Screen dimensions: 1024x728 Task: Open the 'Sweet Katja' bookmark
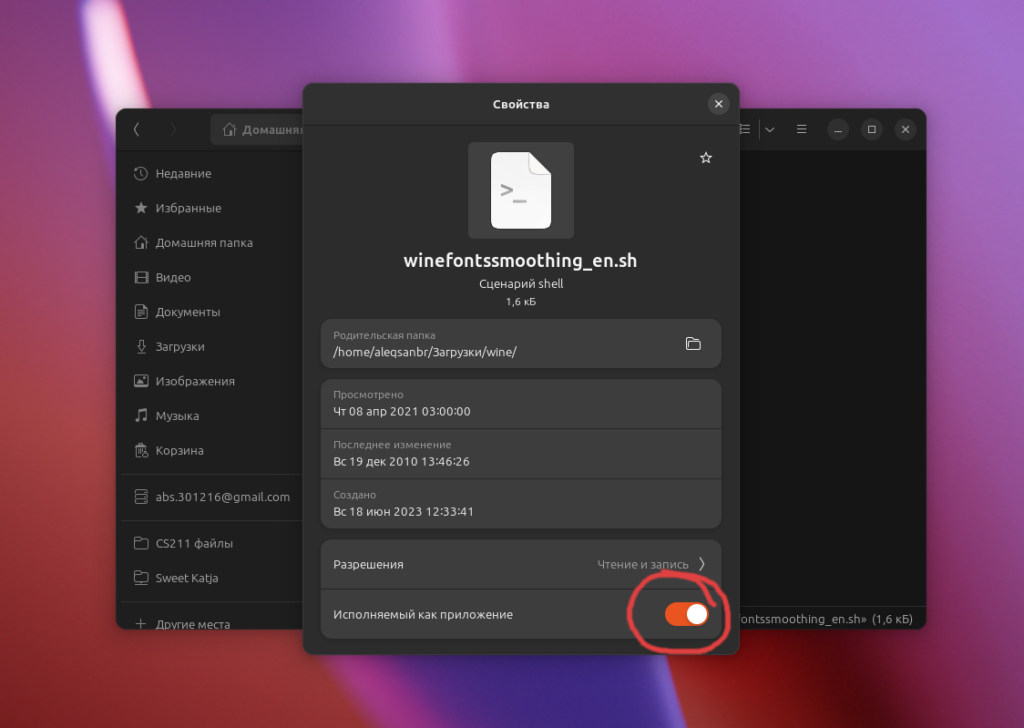(186, 578)
